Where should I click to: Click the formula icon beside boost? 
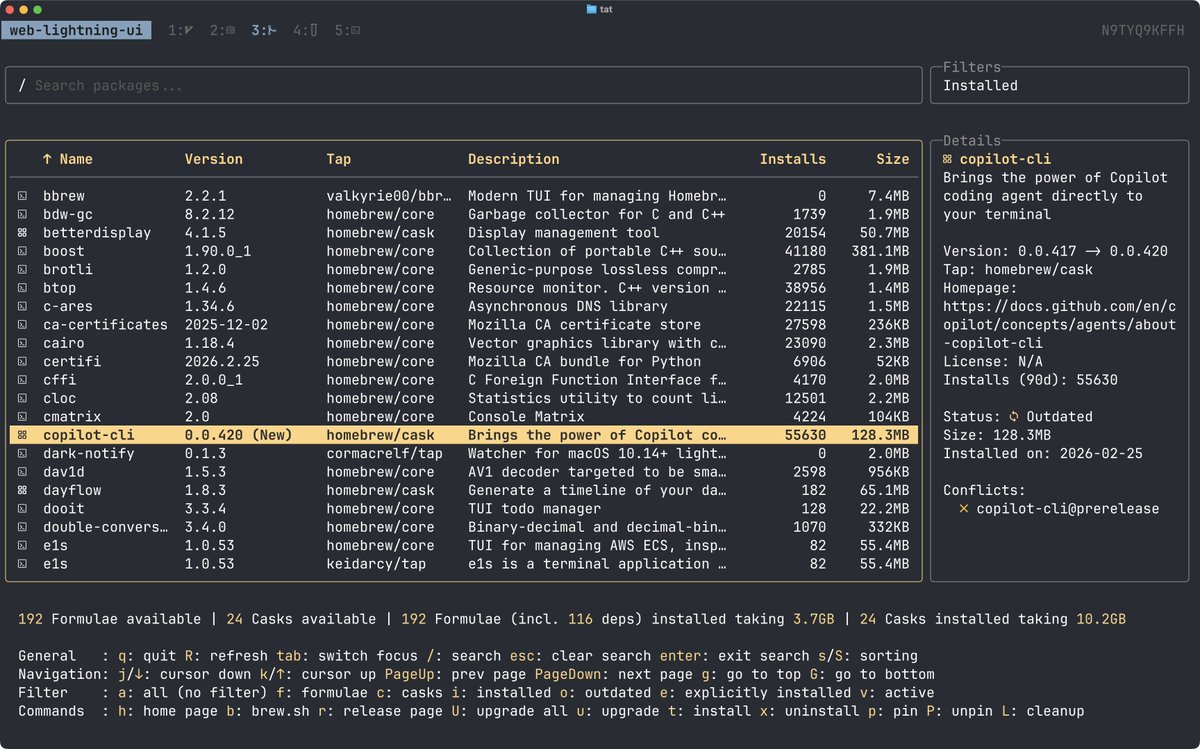point(22,251)
